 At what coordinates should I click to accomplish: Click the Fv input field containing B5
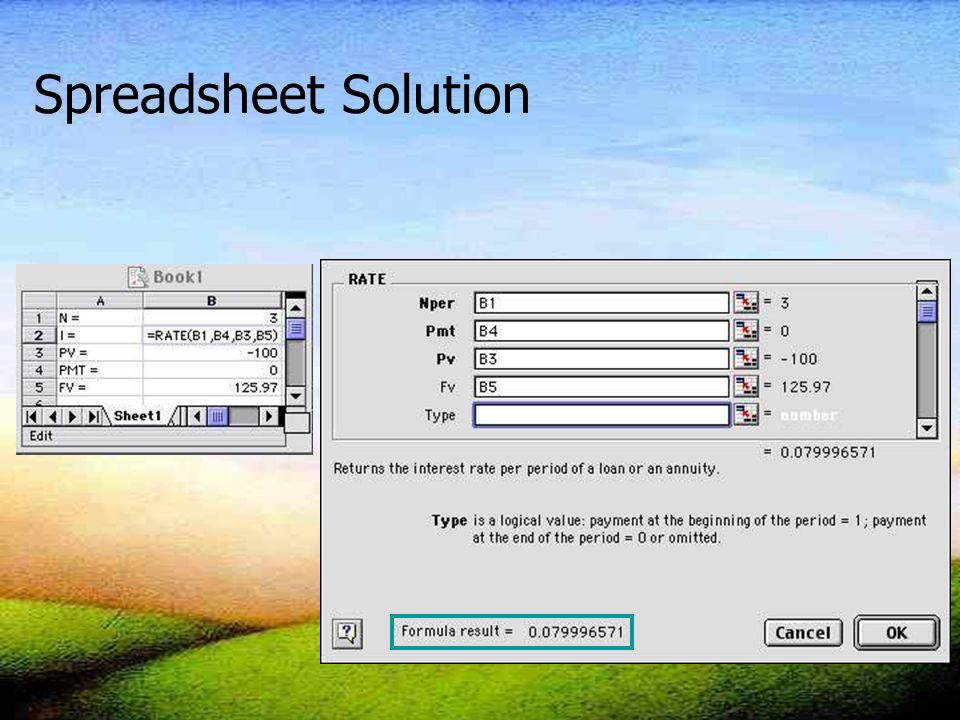601,387
